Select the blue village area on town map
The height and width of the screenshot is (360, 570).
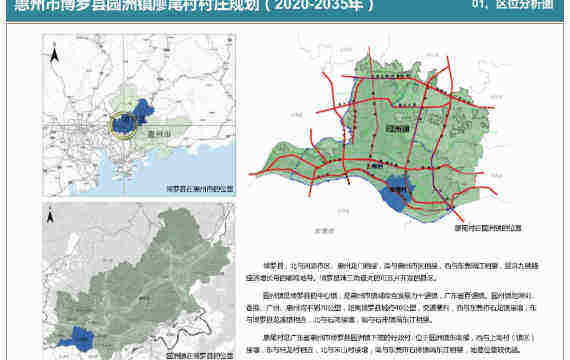pos(397,192)
